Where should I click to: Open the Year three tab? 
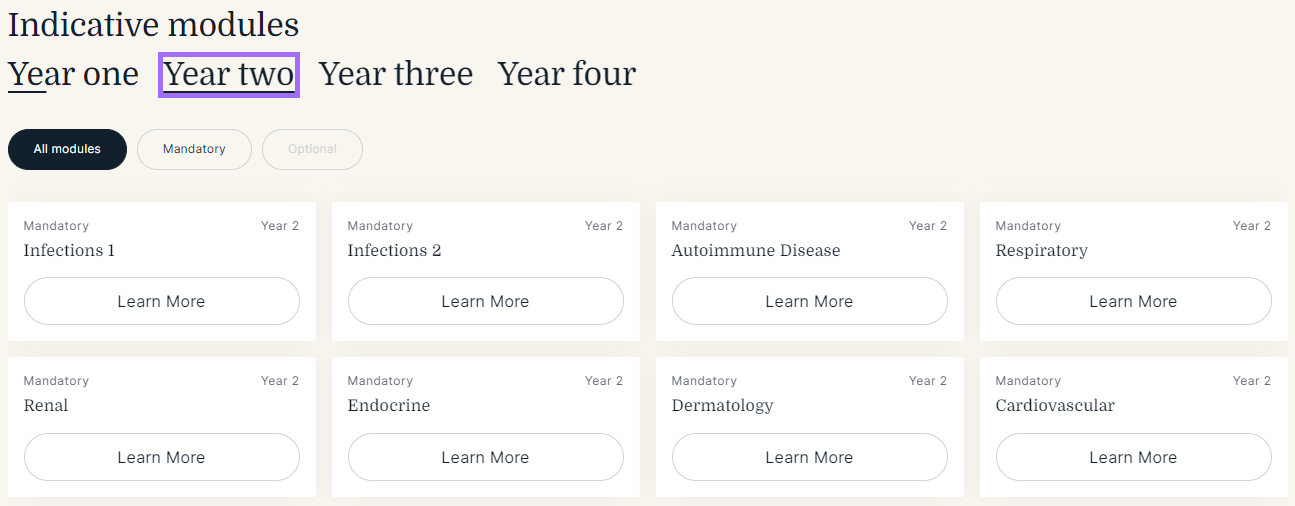pyautogui.click(x=396, y=74)
